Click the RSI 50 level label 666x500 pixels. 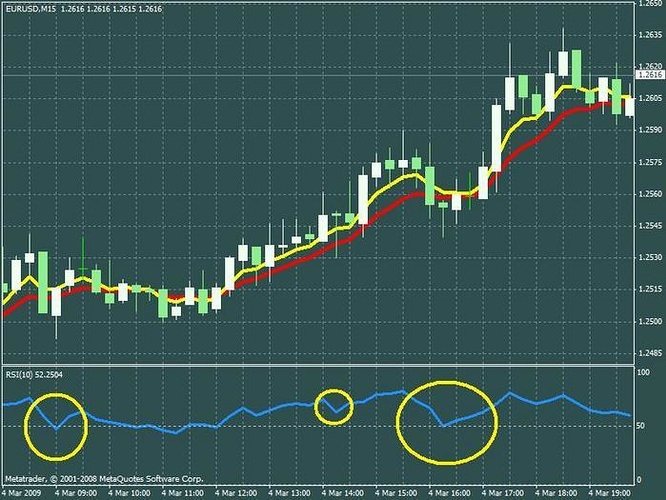(x=642, y=426)
